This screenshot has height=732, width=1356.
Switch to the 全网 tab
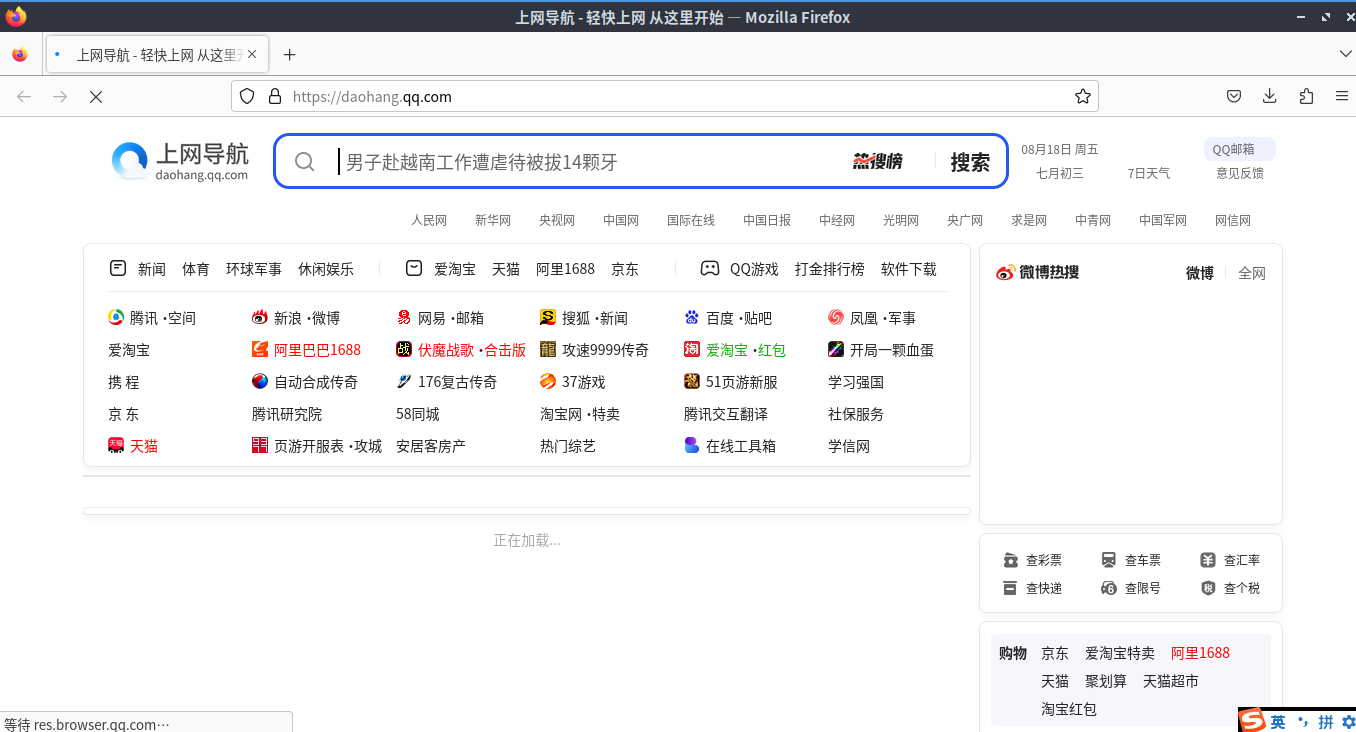tap(1252, 272)
